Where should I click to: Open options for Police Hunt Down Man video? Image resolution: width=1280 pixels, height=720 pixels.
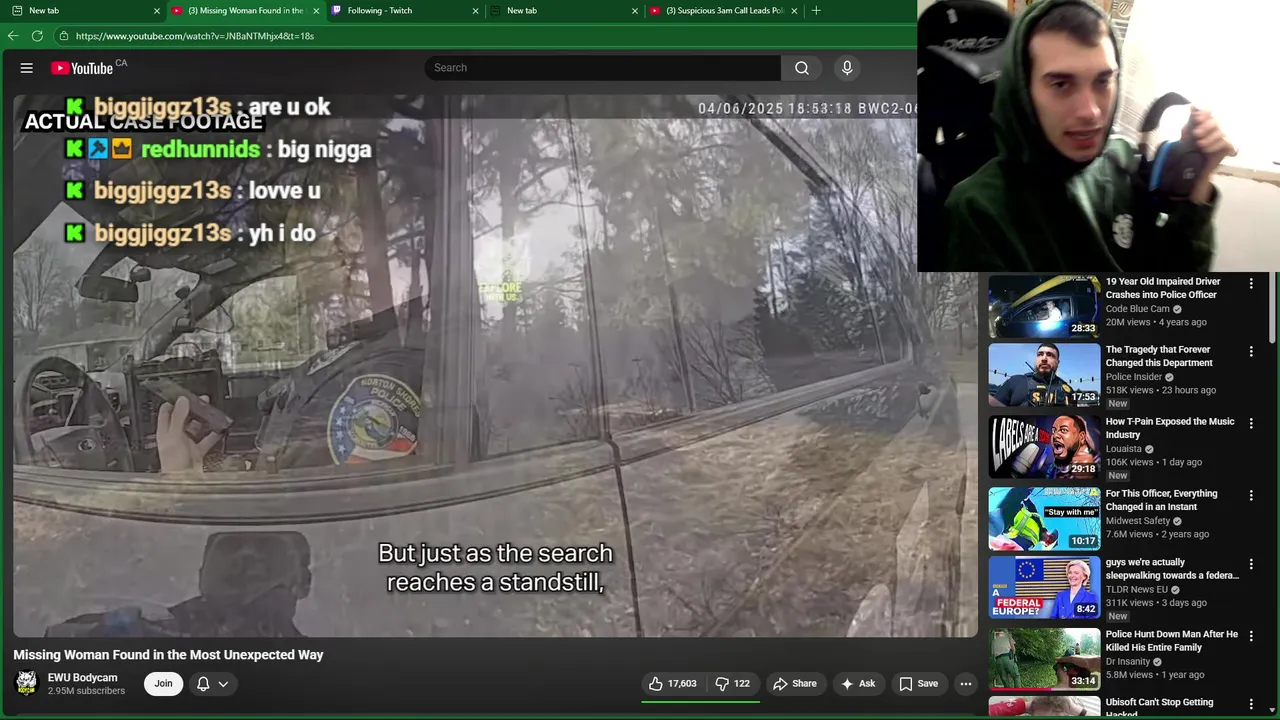[x=1251, y=636]
